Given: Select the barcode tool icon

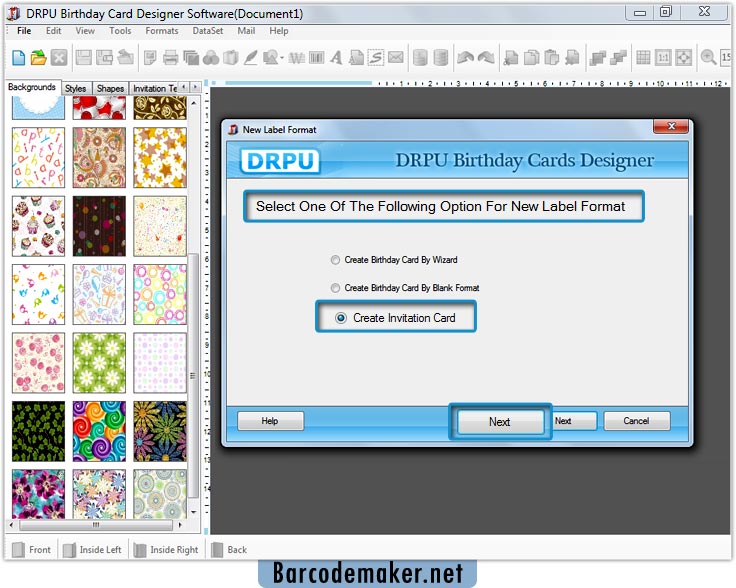Looking at the screenshot, I should tap(316, 58).
